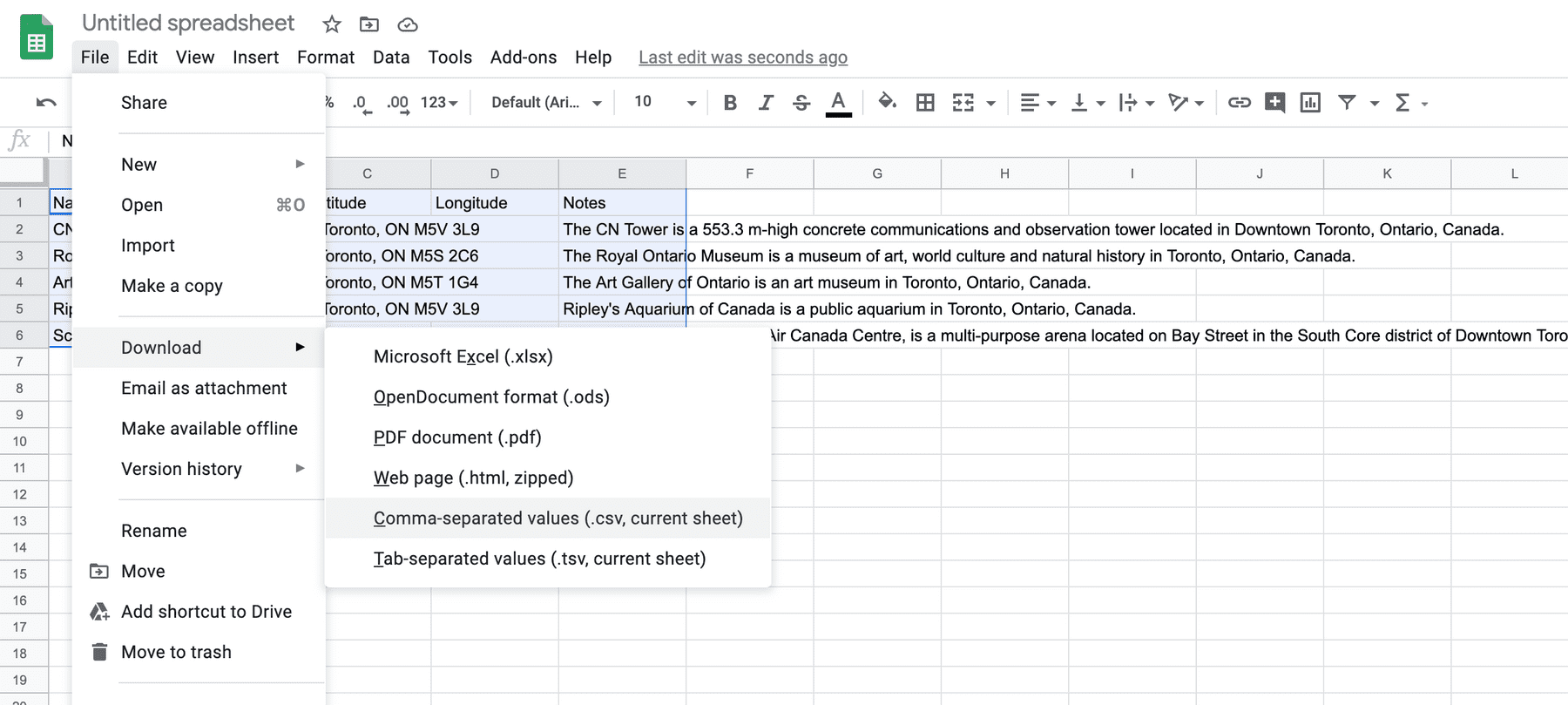Open font size 10 dropdown
The width and height of the screenshot is (1568, 705).
(665, 103)
